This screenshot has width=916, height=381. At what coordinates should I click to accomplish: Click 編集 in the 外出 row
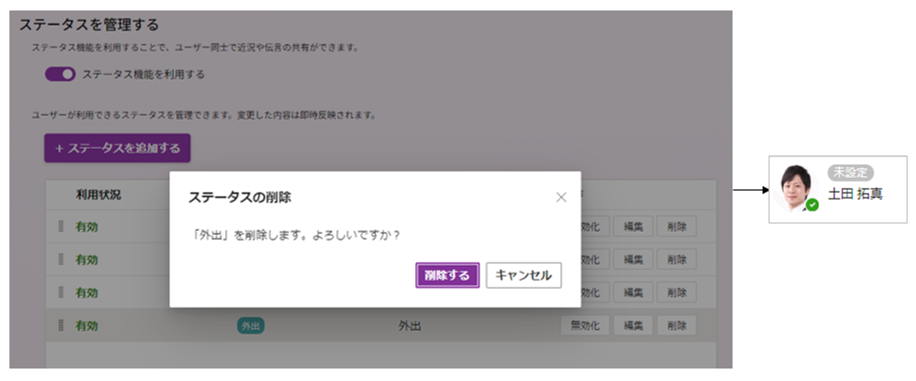[633, 325]
